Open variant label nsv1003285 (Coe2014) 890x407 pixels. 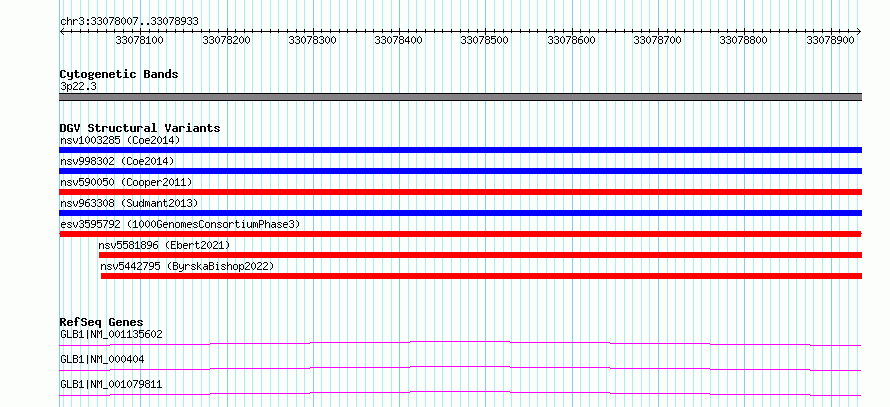120,140
